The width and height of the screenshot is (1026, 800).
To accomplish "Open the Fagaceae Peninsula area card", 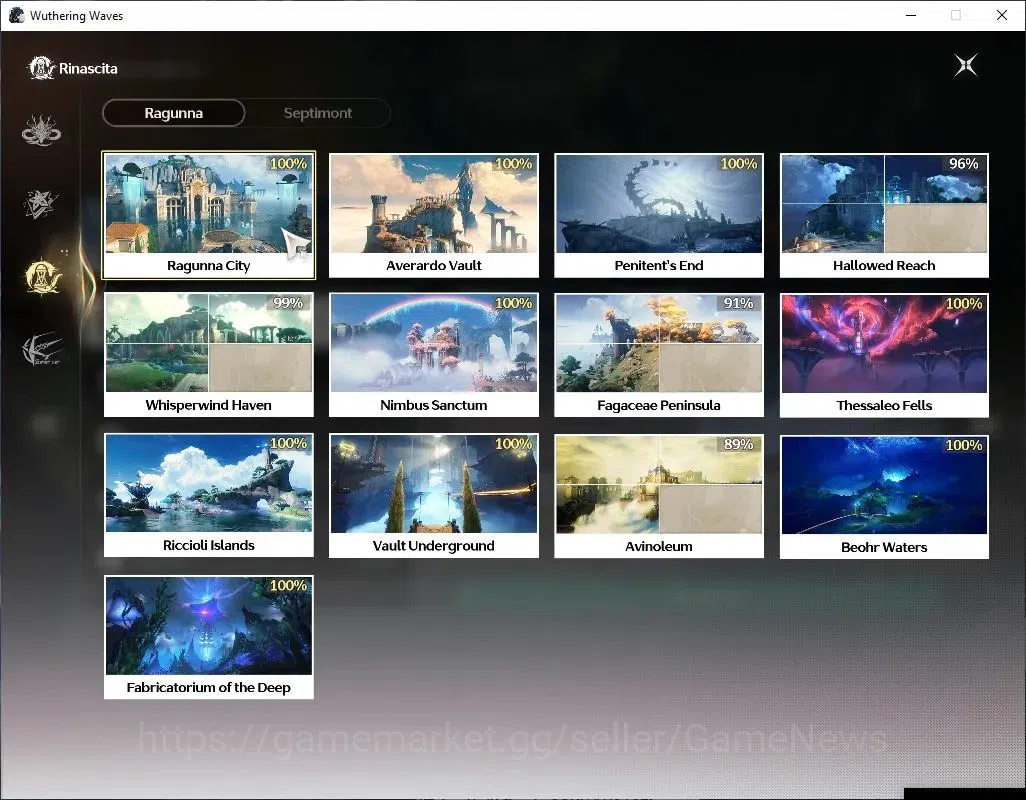I will [659, 355].
